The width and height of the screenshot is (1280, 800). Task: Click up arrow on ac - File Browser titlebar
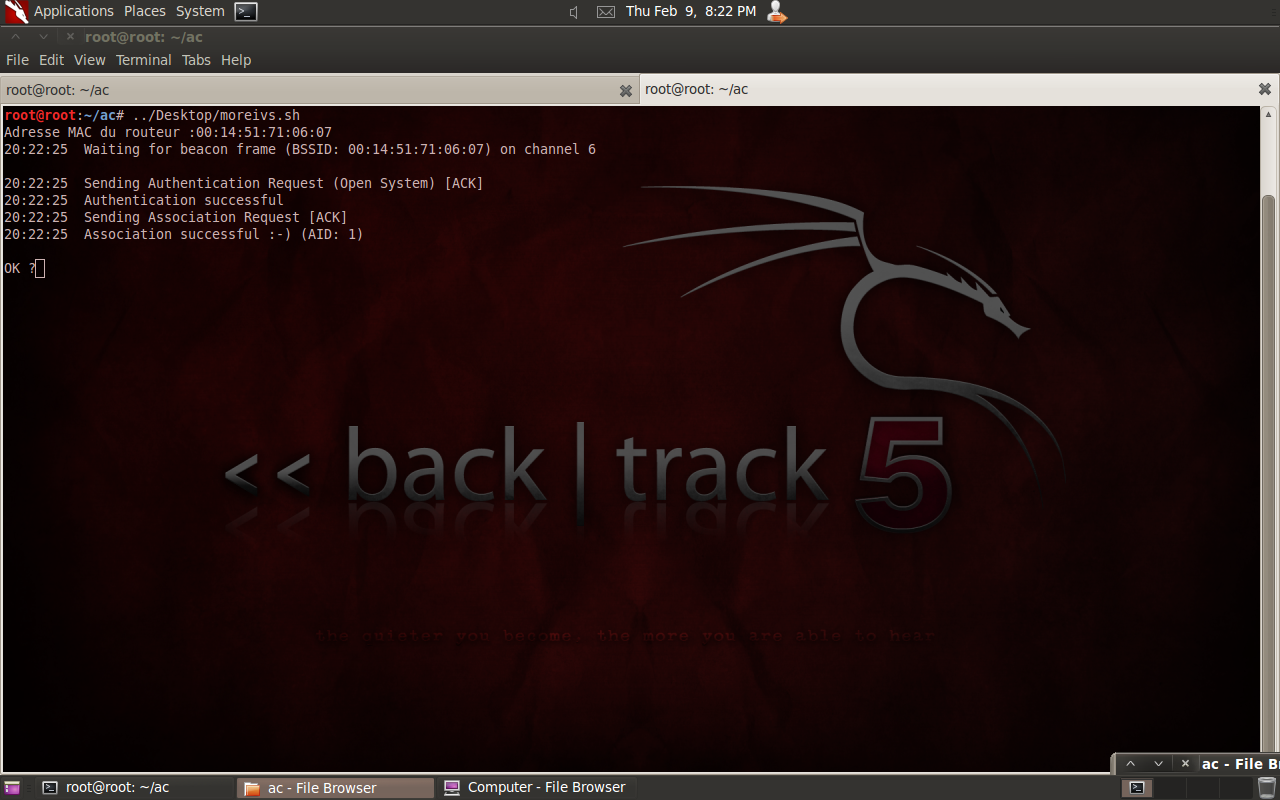point(1130,763)
